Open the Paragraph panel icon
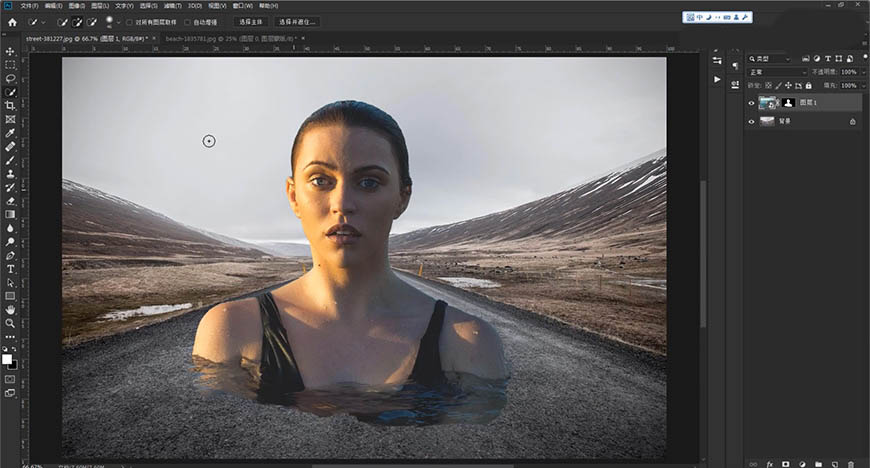 [735, 66]
